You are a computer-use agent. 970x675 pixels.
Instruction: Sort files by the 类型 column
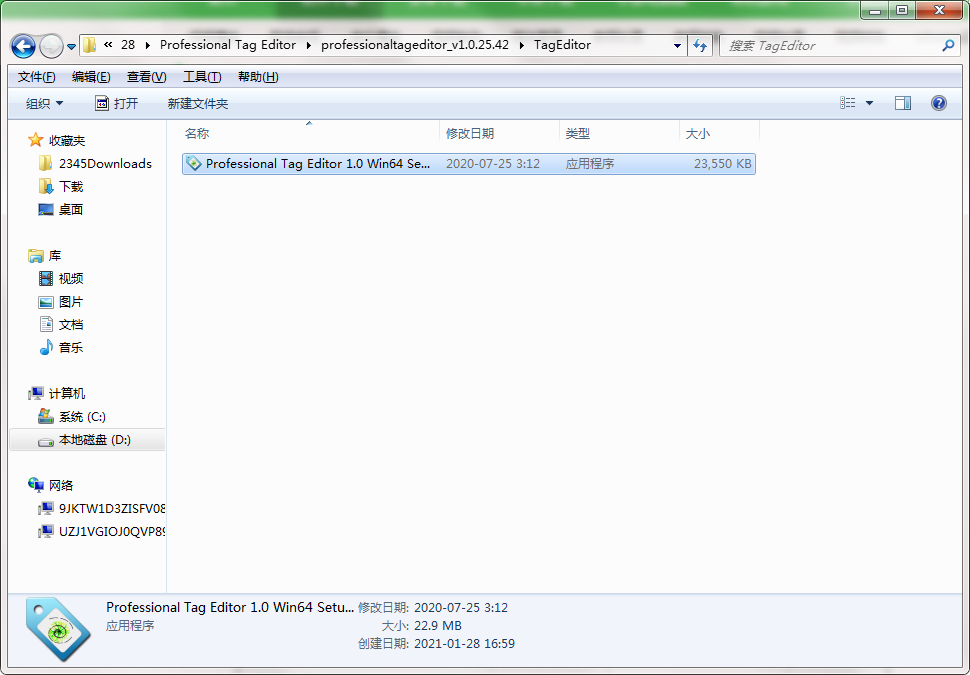point(619,133)
